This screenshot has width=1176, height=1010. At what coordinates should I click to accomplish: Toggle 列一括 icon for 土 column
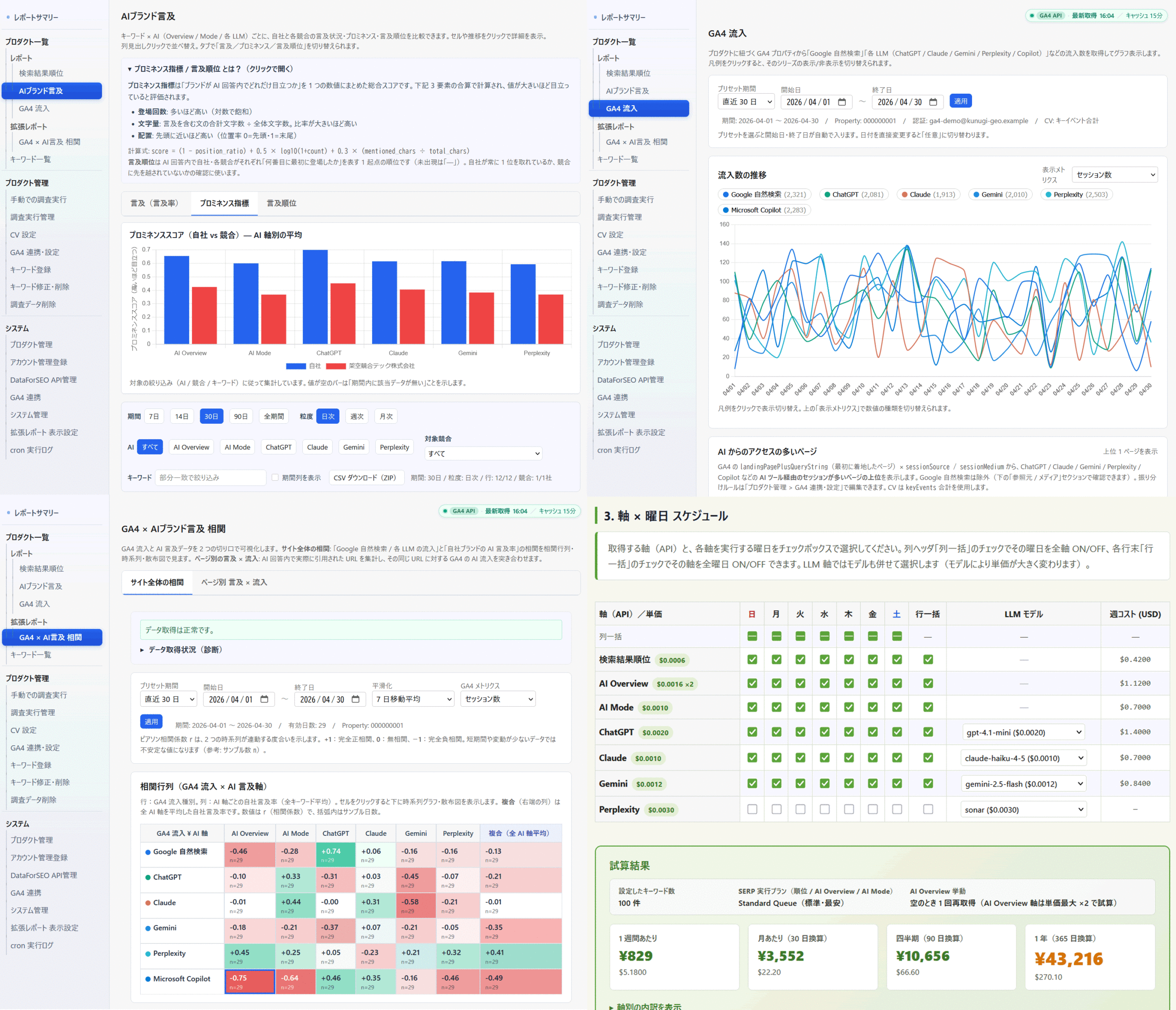coord(897,636)
